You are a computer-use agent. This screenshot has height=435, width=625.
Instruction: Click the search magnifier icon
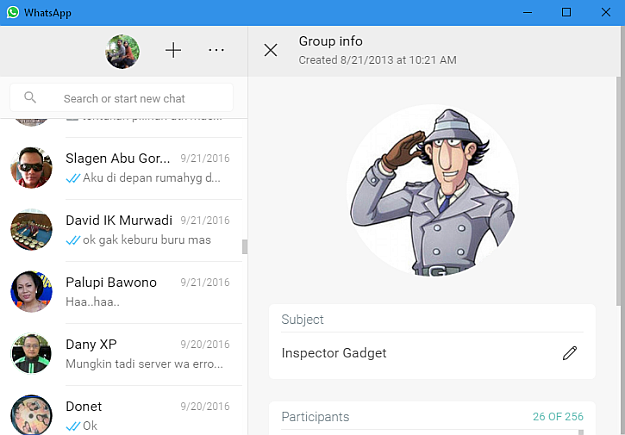click(31, 98)
